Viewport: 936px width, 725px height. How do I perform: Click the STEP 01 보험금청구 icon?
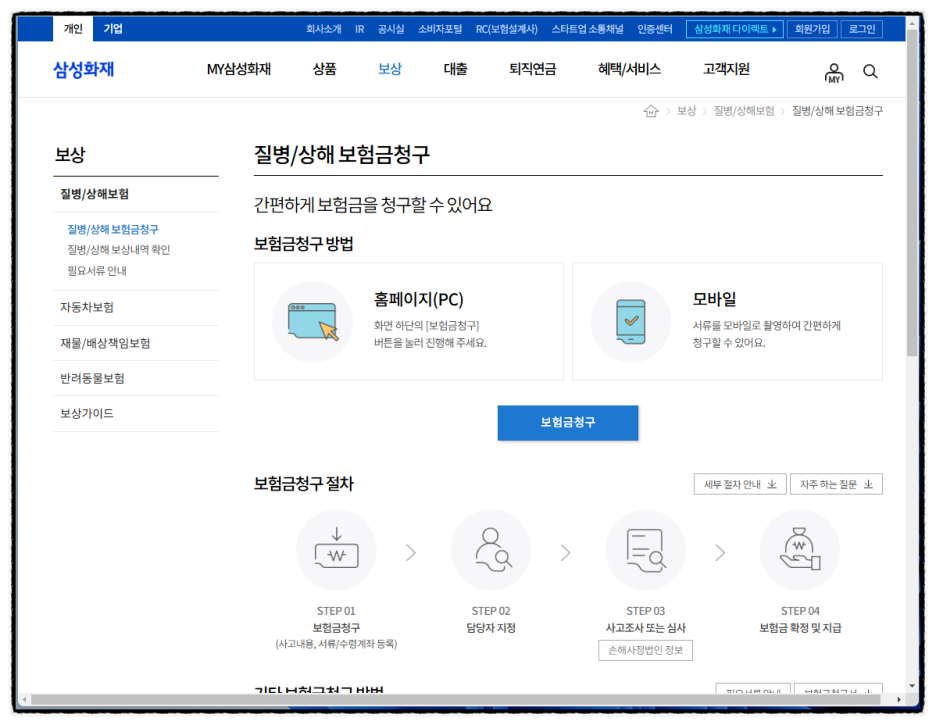coord(337,550)
